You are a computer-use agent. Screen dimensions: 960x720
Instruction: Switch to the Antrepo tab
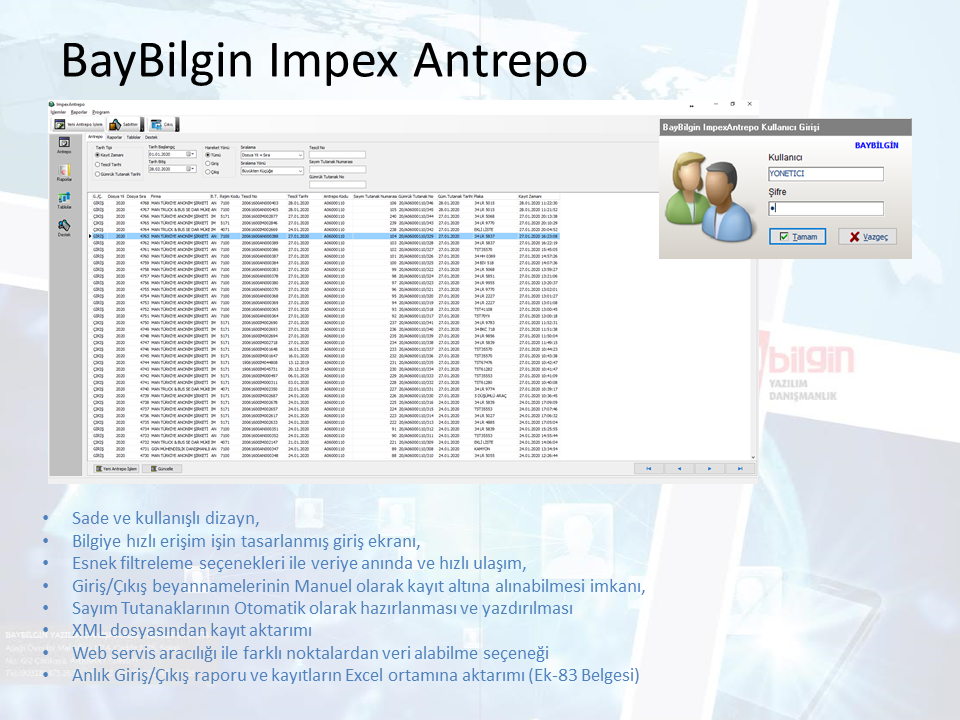pos(96,137)
